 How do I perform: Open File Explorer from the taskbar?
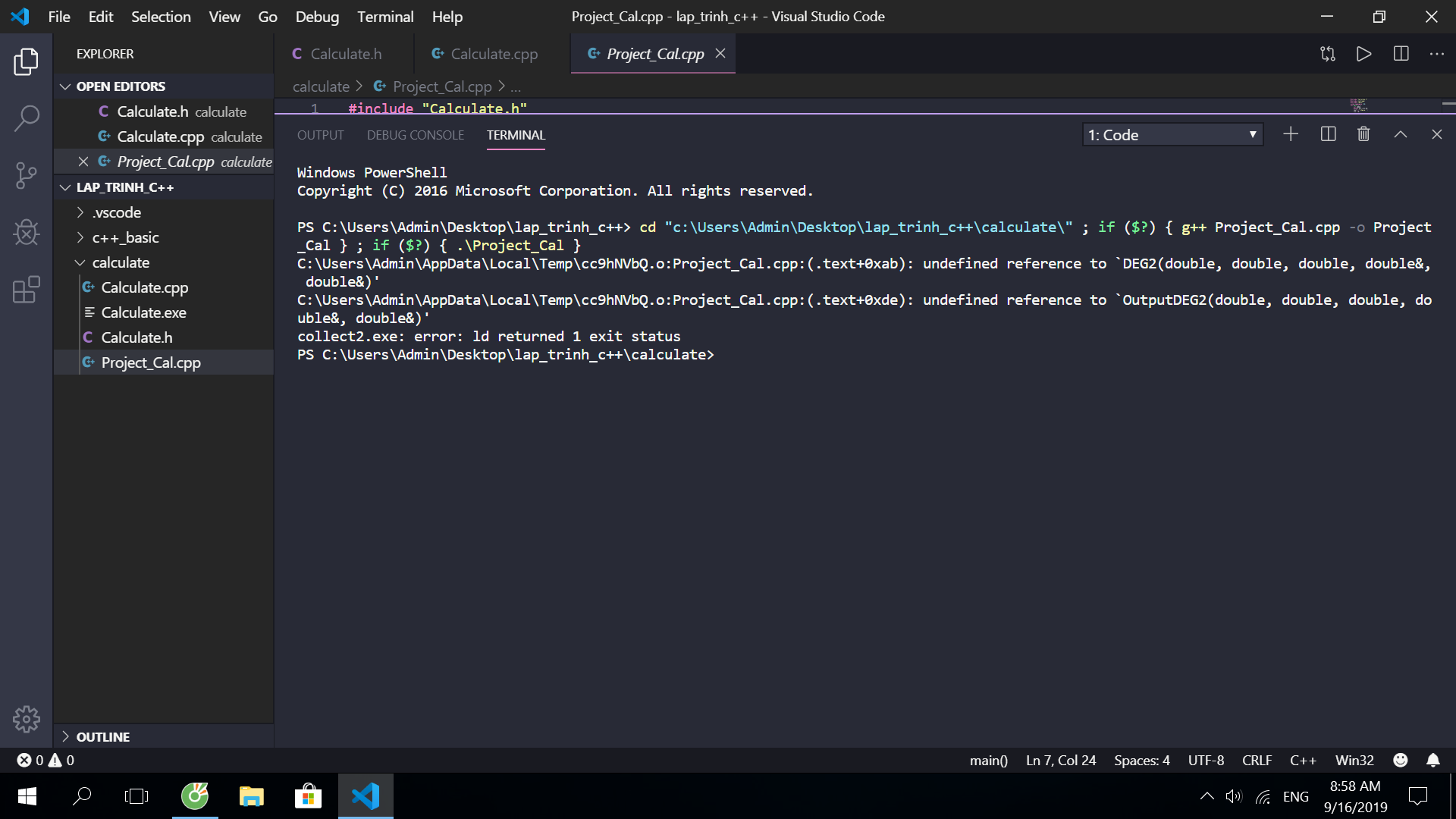251,796
